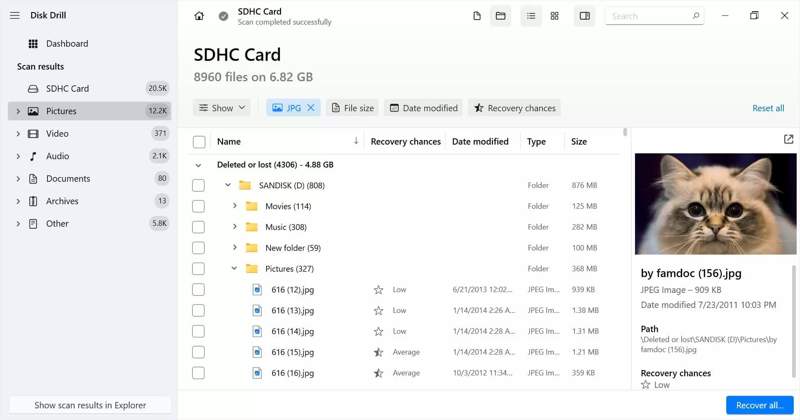Check the 616 (16).jpg checkbox
This screenshot has height=420, width=800.
(x=198, y=373)
